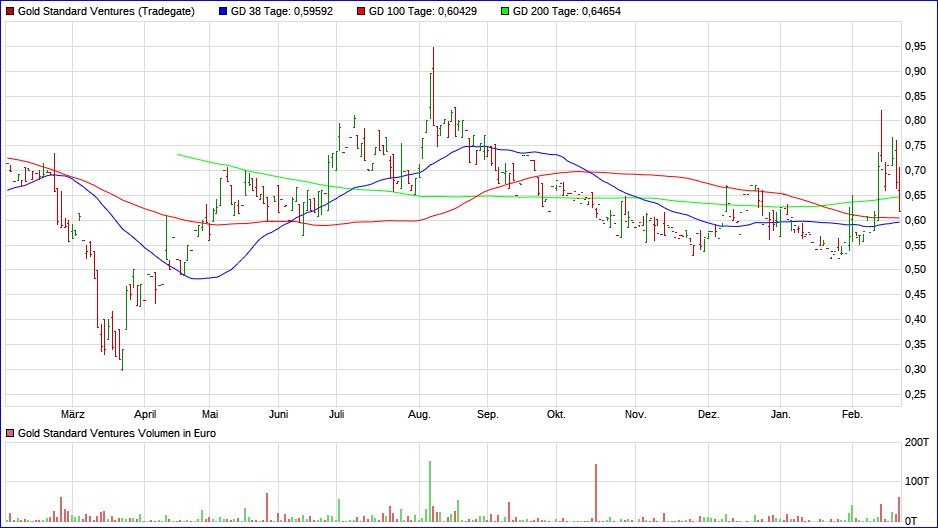Screen dimensions: 938x528
Task: Click the 0,95 price axis label
Action: point(915,47)
